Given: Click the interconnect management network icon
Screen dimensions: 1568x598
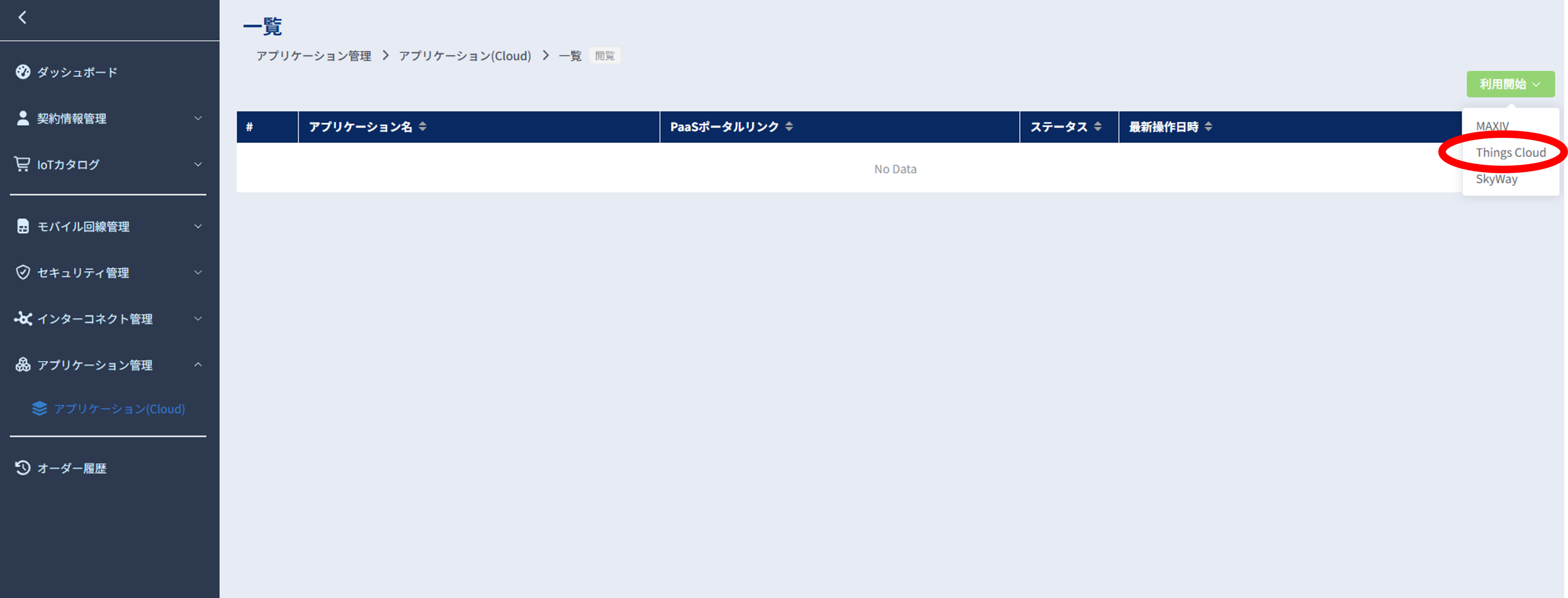Looking at the screenshot, I should coord(23,319).
